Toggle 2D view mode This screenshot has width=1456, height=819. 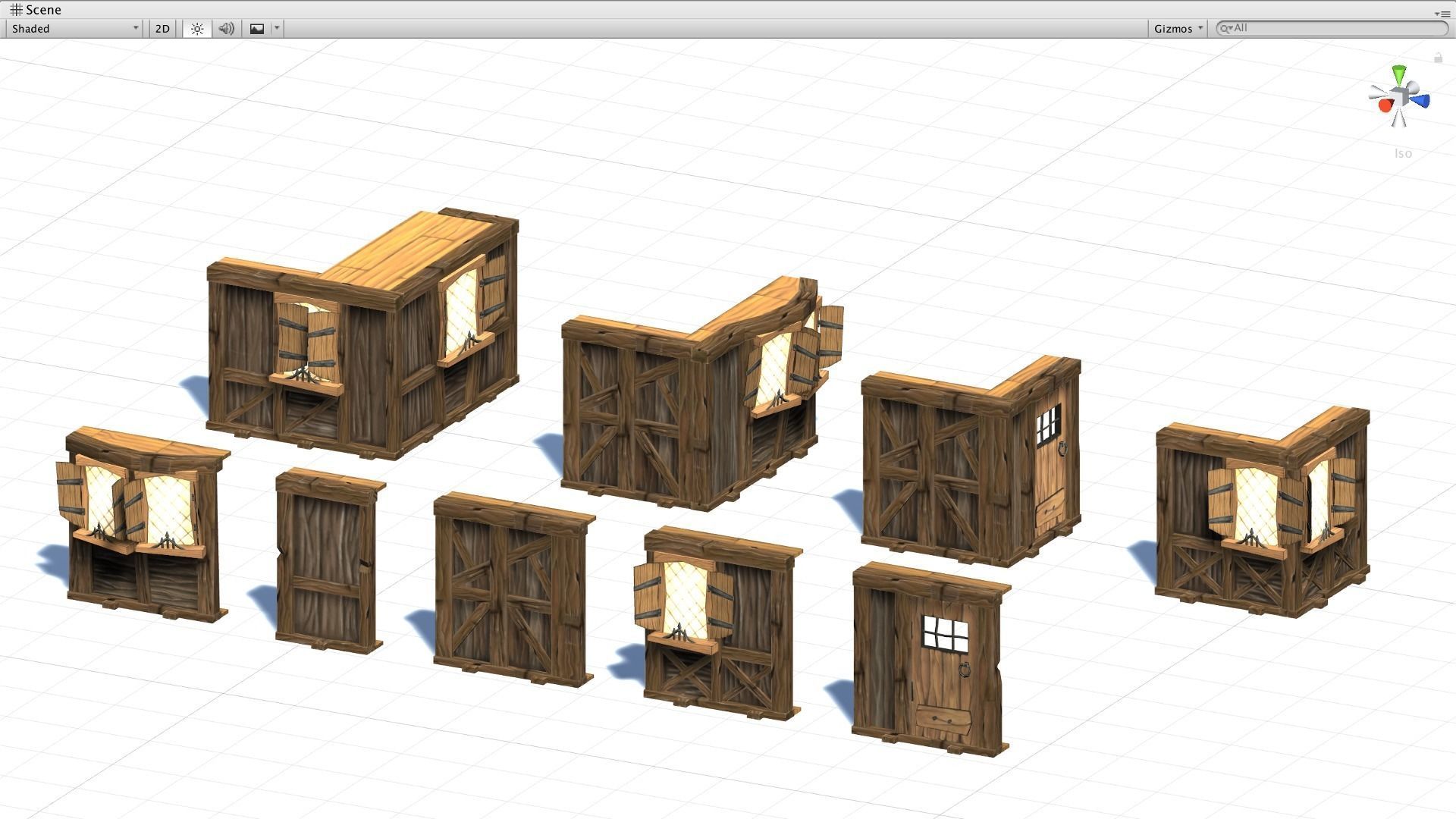[162, 29]
